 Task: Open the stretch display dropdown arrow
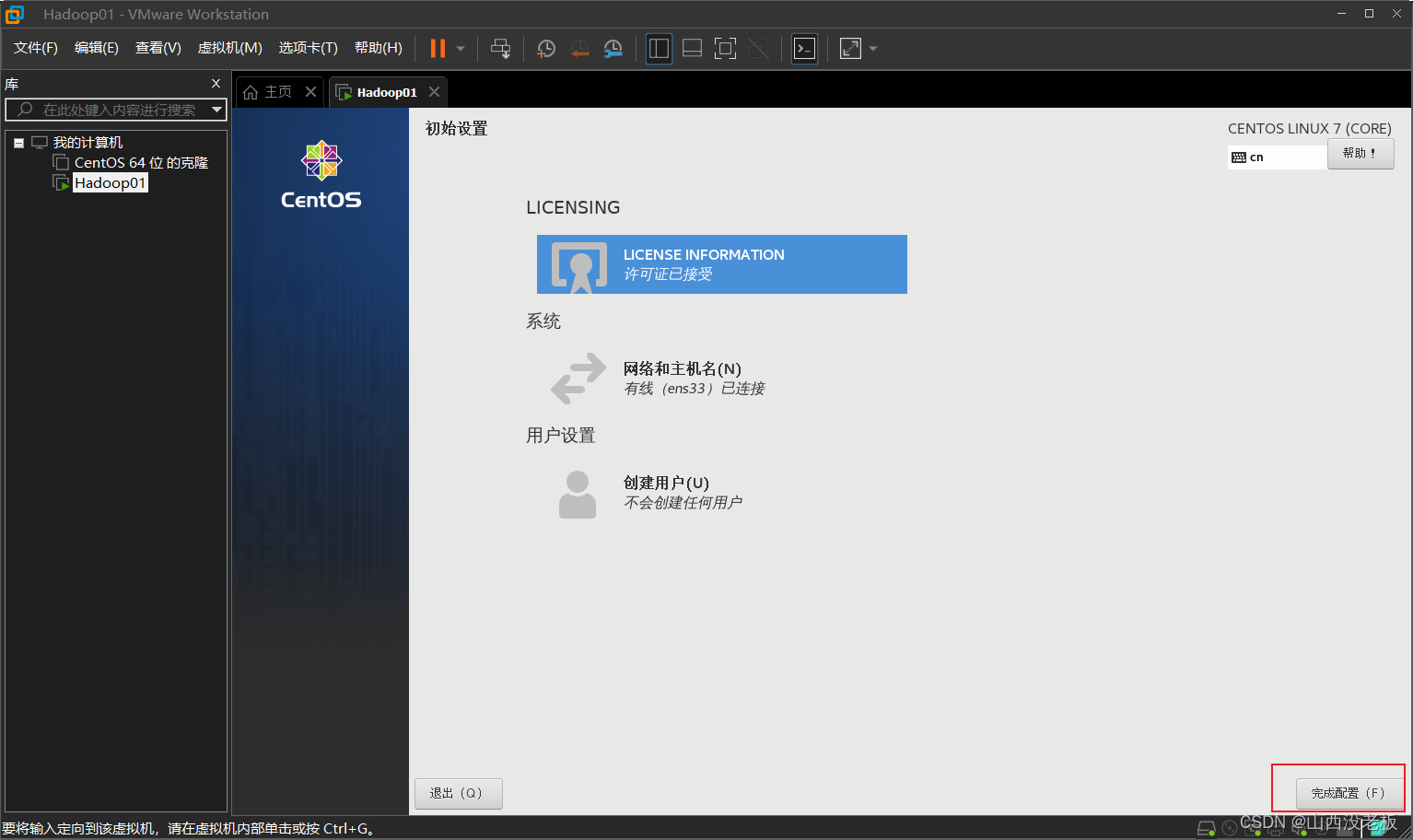tap(873, 49)
